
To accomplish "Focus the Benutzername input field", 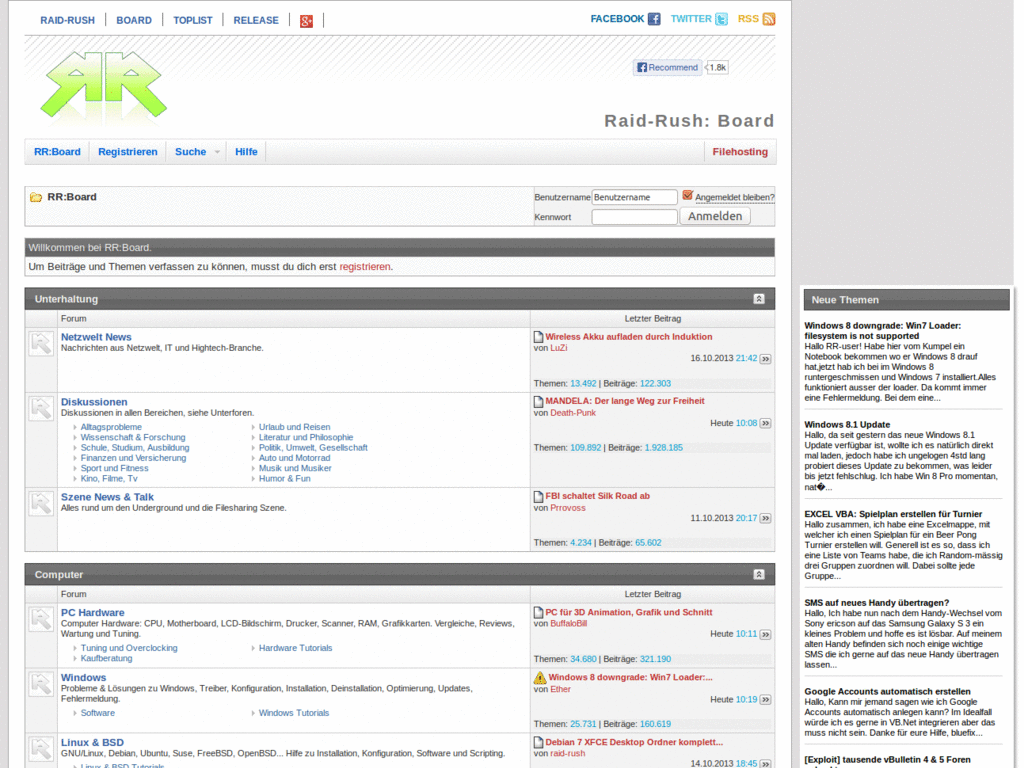I will coord(634,197).
